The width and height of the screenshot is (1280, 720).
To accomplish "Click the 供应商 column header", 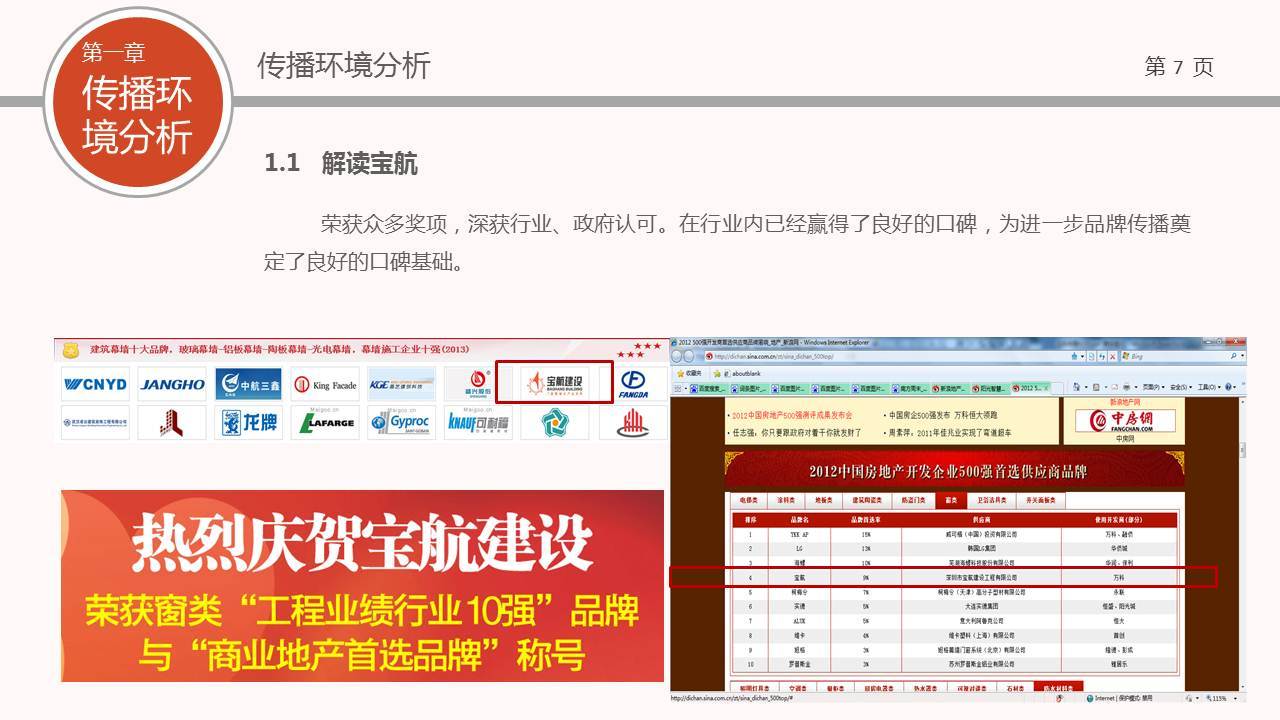I will pyautogui.click(x=981, y=519).
